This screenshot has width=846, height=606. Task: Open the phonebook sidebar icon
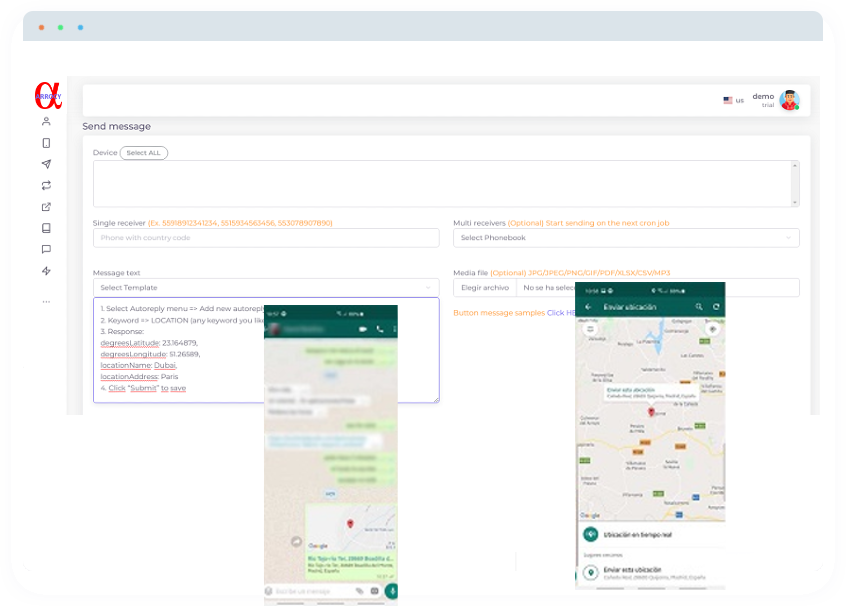click(46, 228)
